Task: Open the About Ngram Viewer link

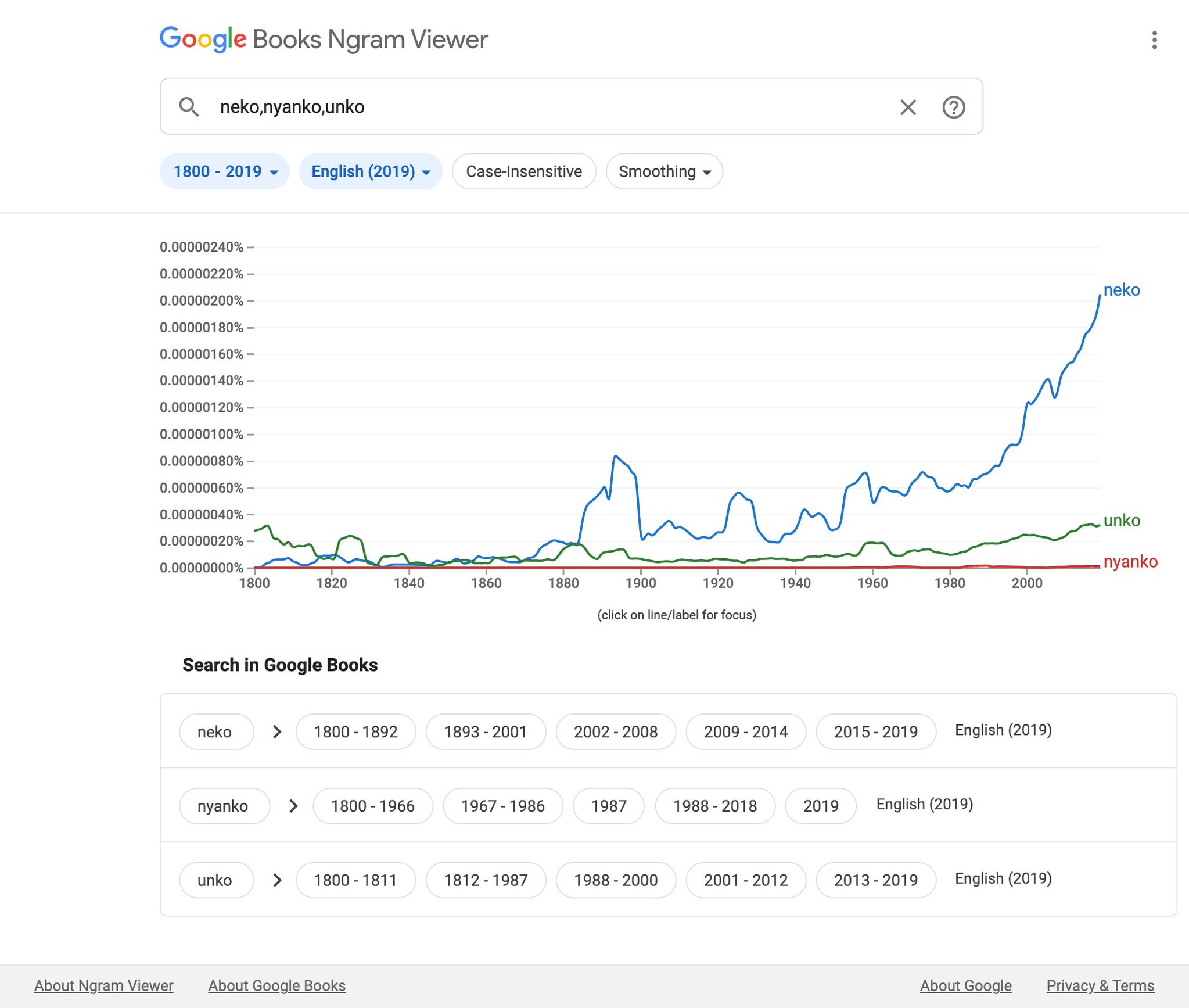Action: click(104, 985)
